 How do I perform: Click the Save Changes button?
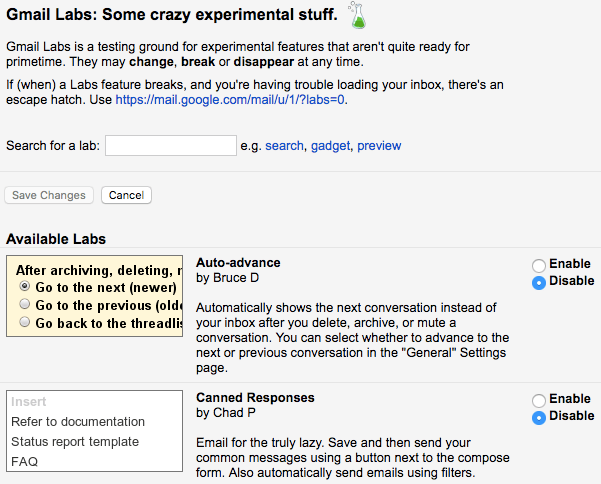coord(49,195)
